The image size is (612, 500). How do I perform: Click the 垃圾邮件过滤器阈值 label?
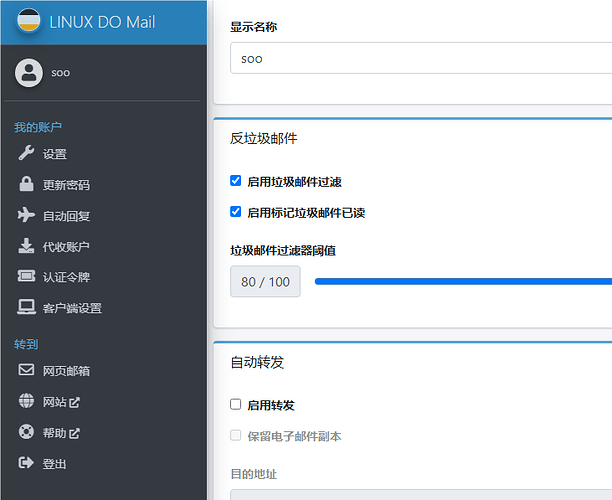click(283, 251)
